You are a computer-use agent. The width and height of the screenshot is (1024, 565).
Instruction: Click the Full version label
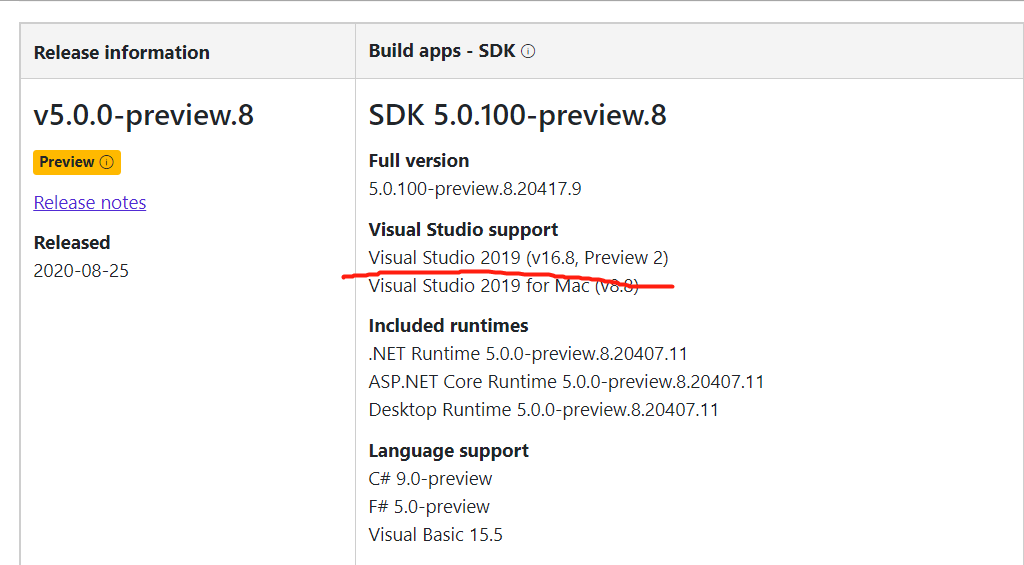point(419,161)
